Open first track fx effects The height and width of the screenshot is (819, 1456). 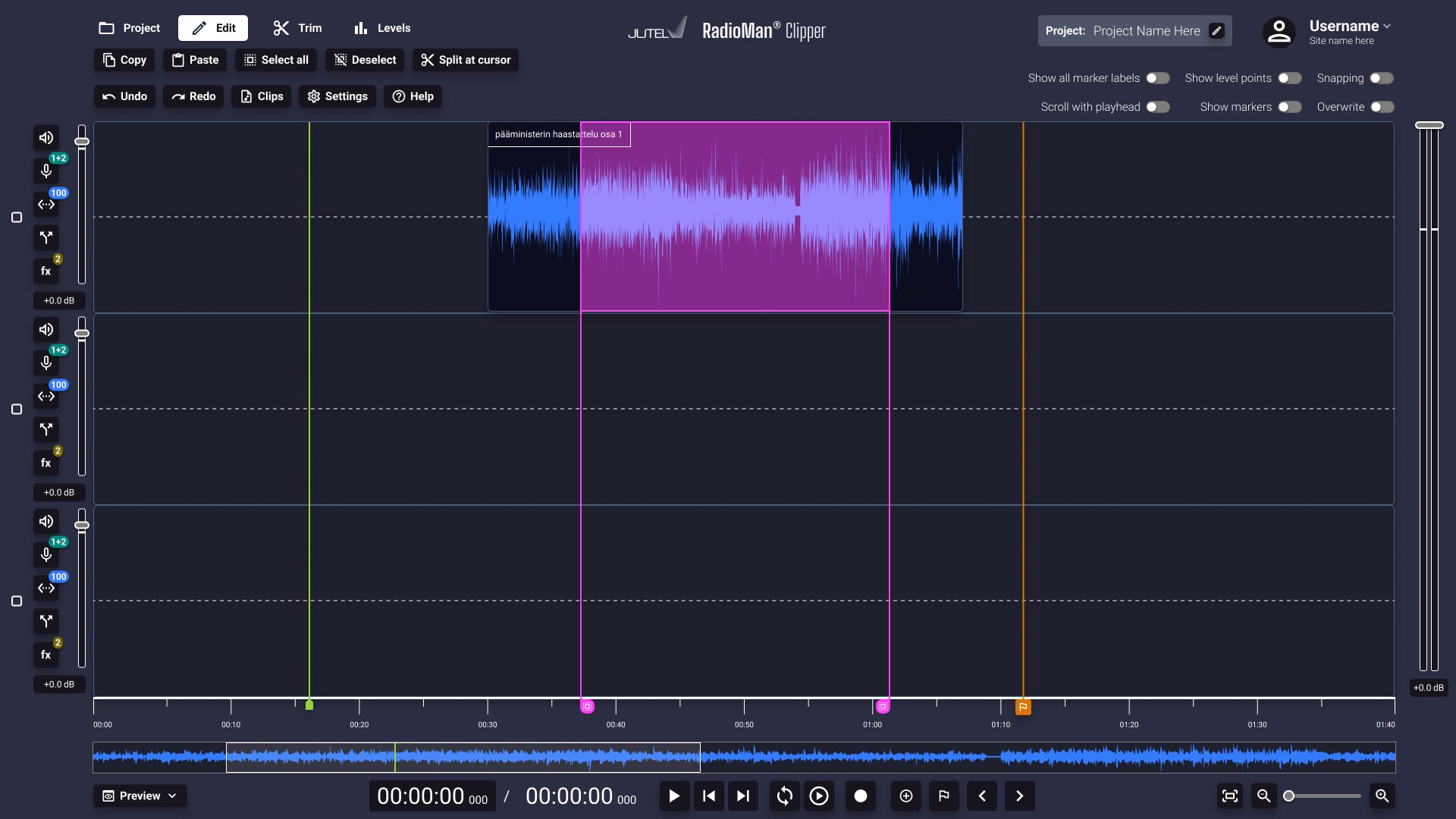point(46,271)
